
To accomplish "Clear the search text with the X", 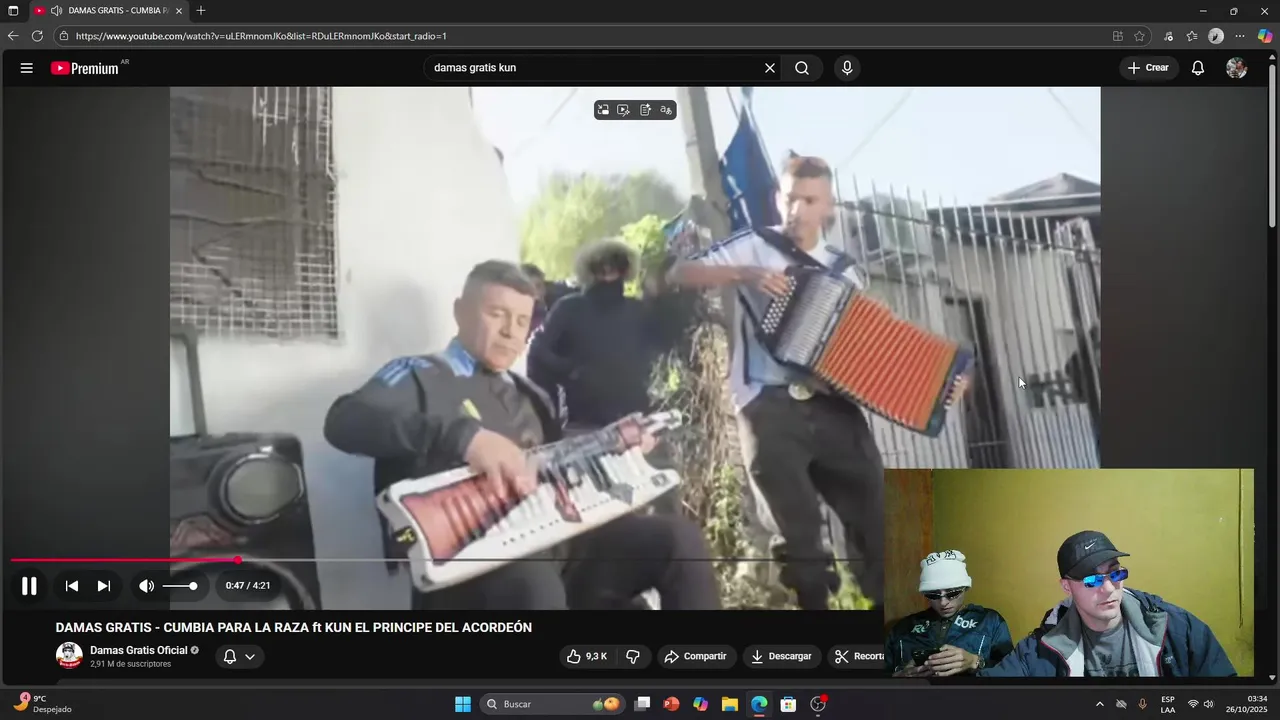I will tap(770, 68).
